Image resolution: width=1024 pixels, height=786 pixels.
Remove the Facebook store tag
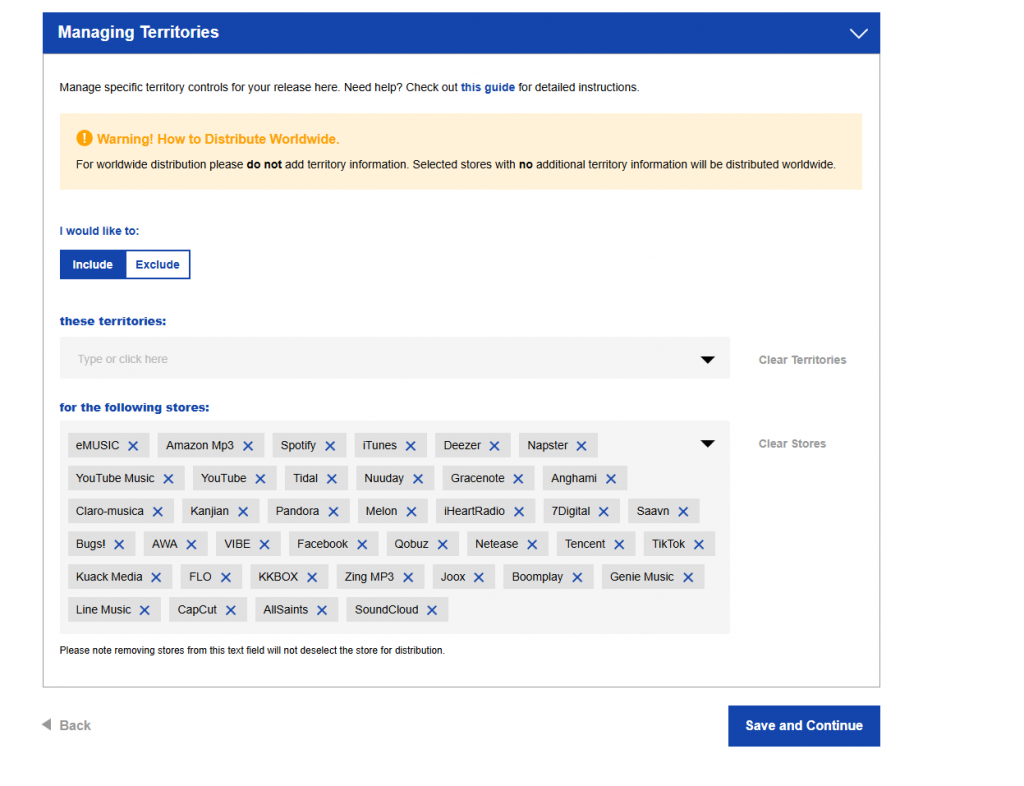click(362, 545)
